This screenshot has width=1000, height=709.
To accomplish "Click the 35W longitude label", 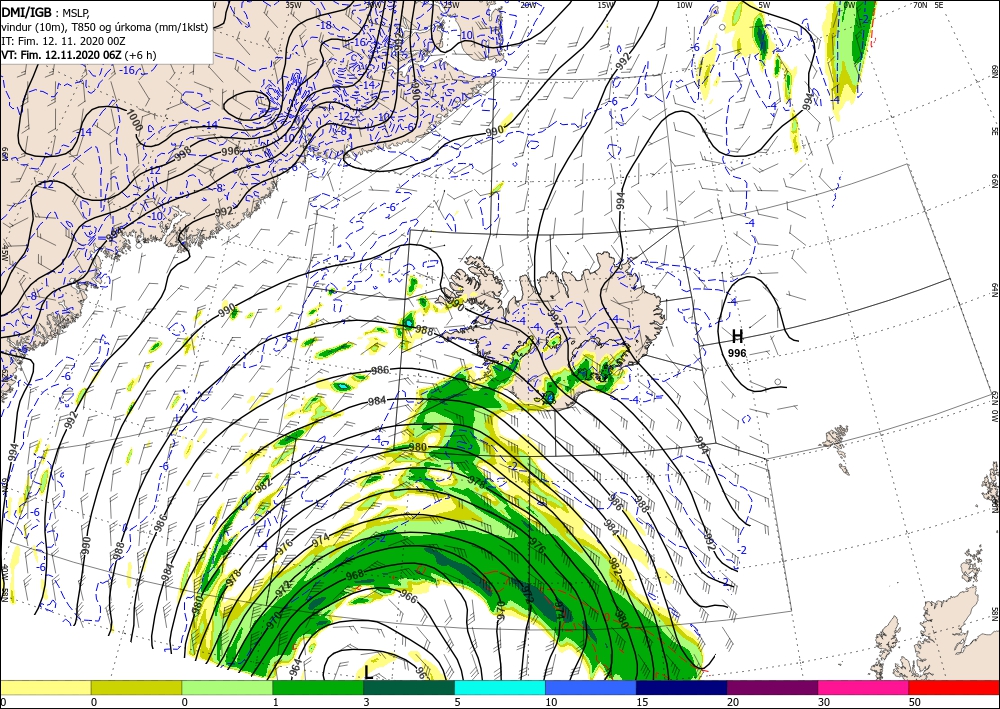I will [293, 4].
